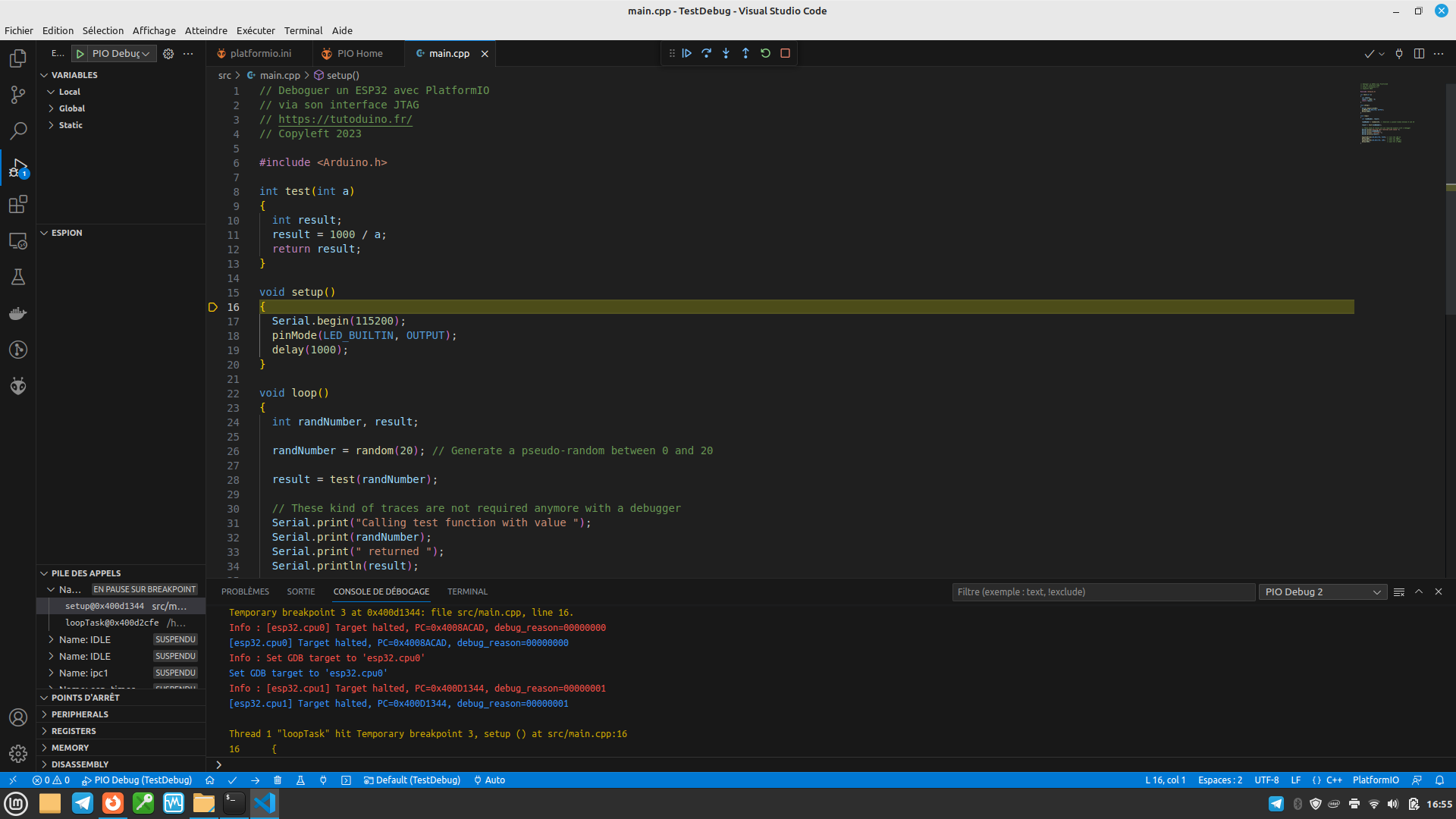Open the Exécuter menu
Viewport: 1456px width, 819px height.
pyautogui.click(x=256, y=30)
